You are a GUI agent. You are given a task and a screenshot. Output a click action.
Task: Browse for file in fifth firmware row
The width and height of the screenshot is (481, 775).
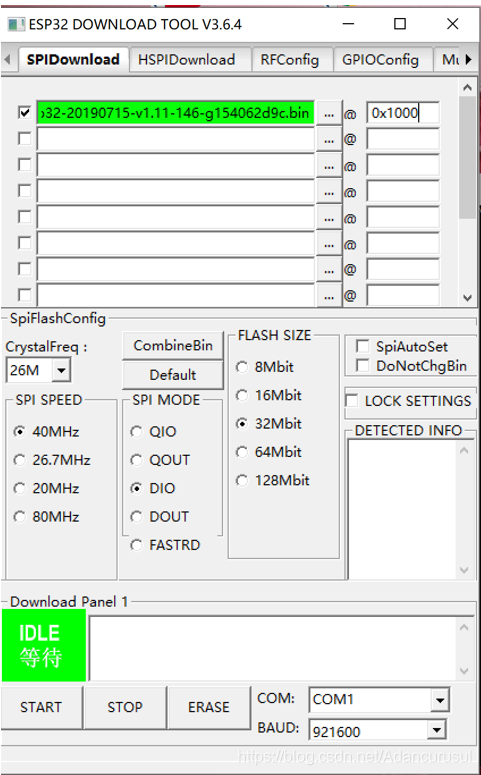[x=329, y=218]
